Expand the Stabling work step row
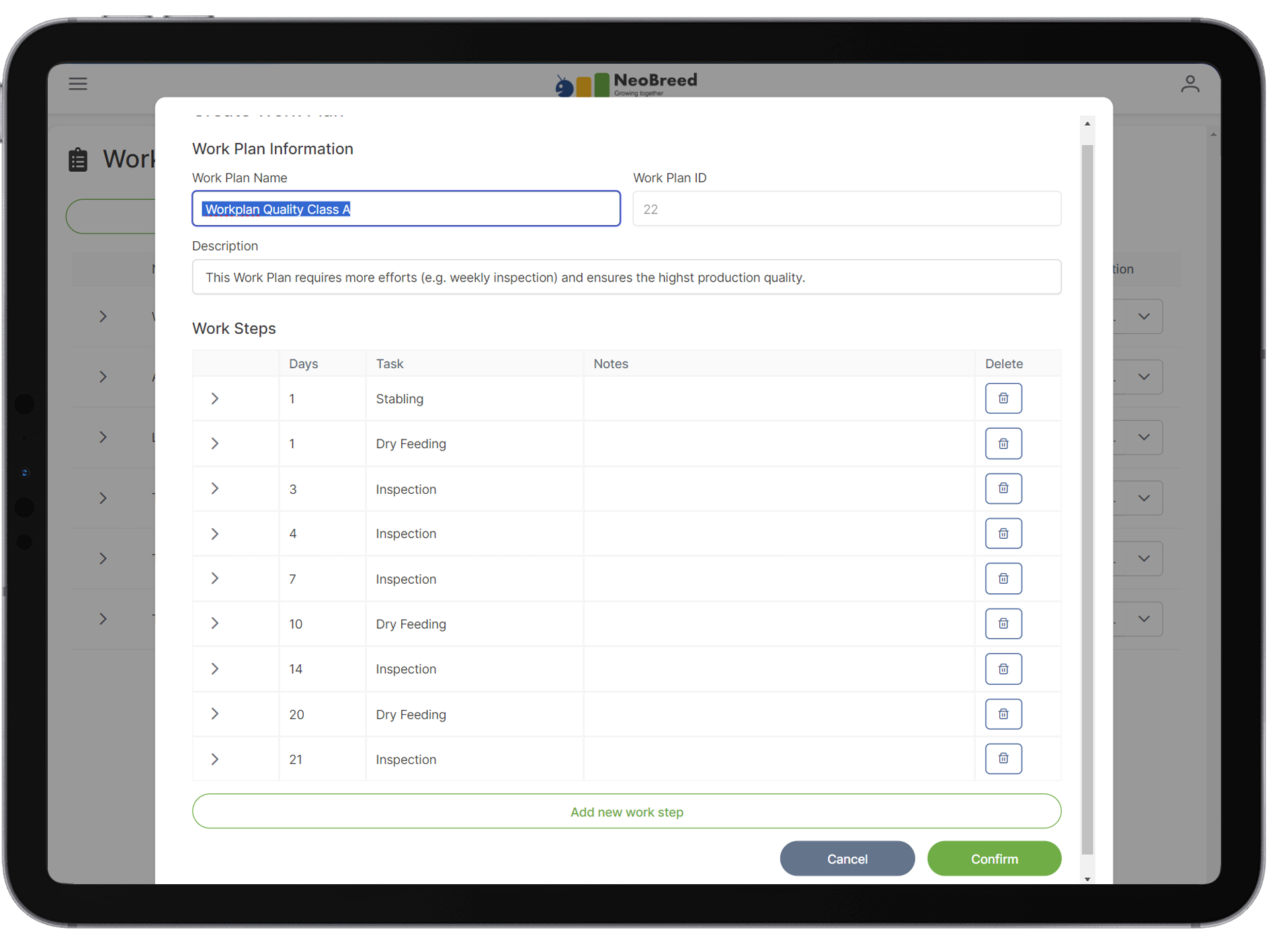The image size is (1270, 952). pos(215,398)
